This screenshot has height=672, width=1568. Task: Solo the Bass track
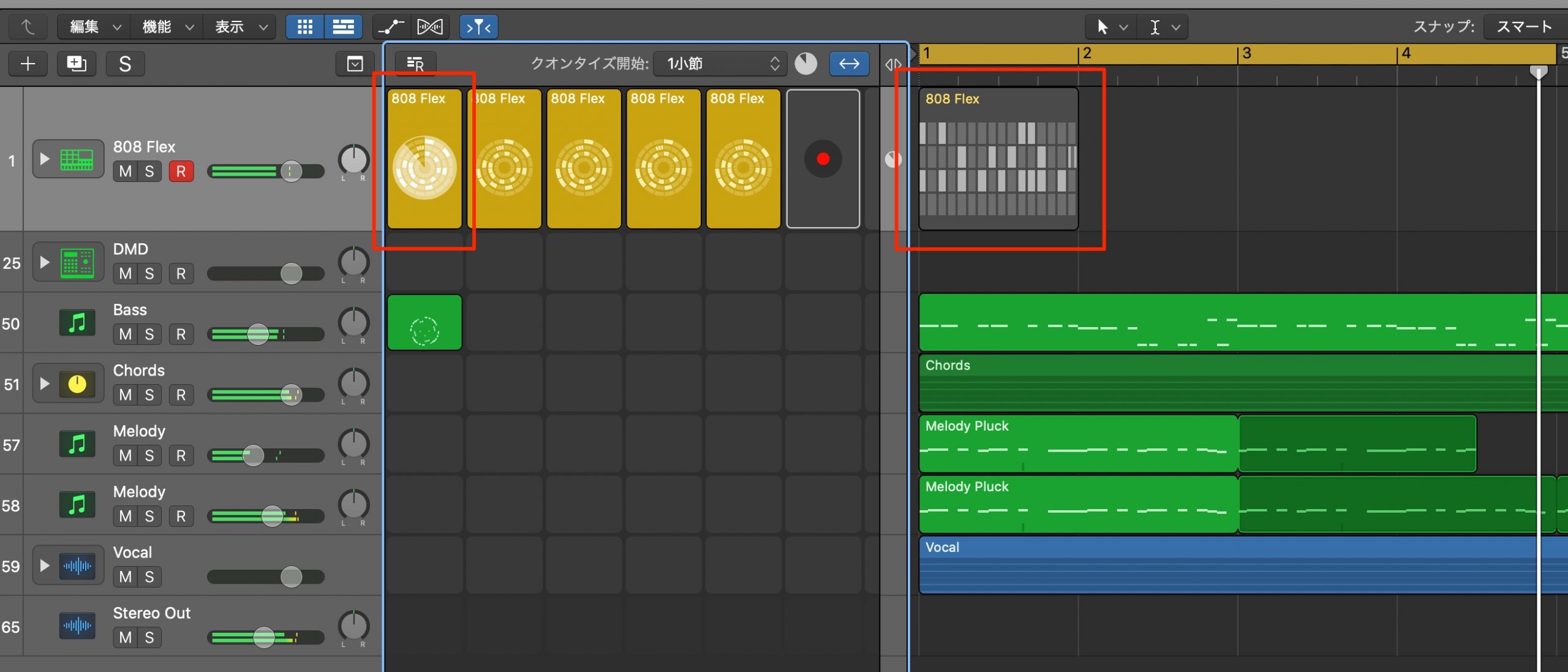(149, 334)
